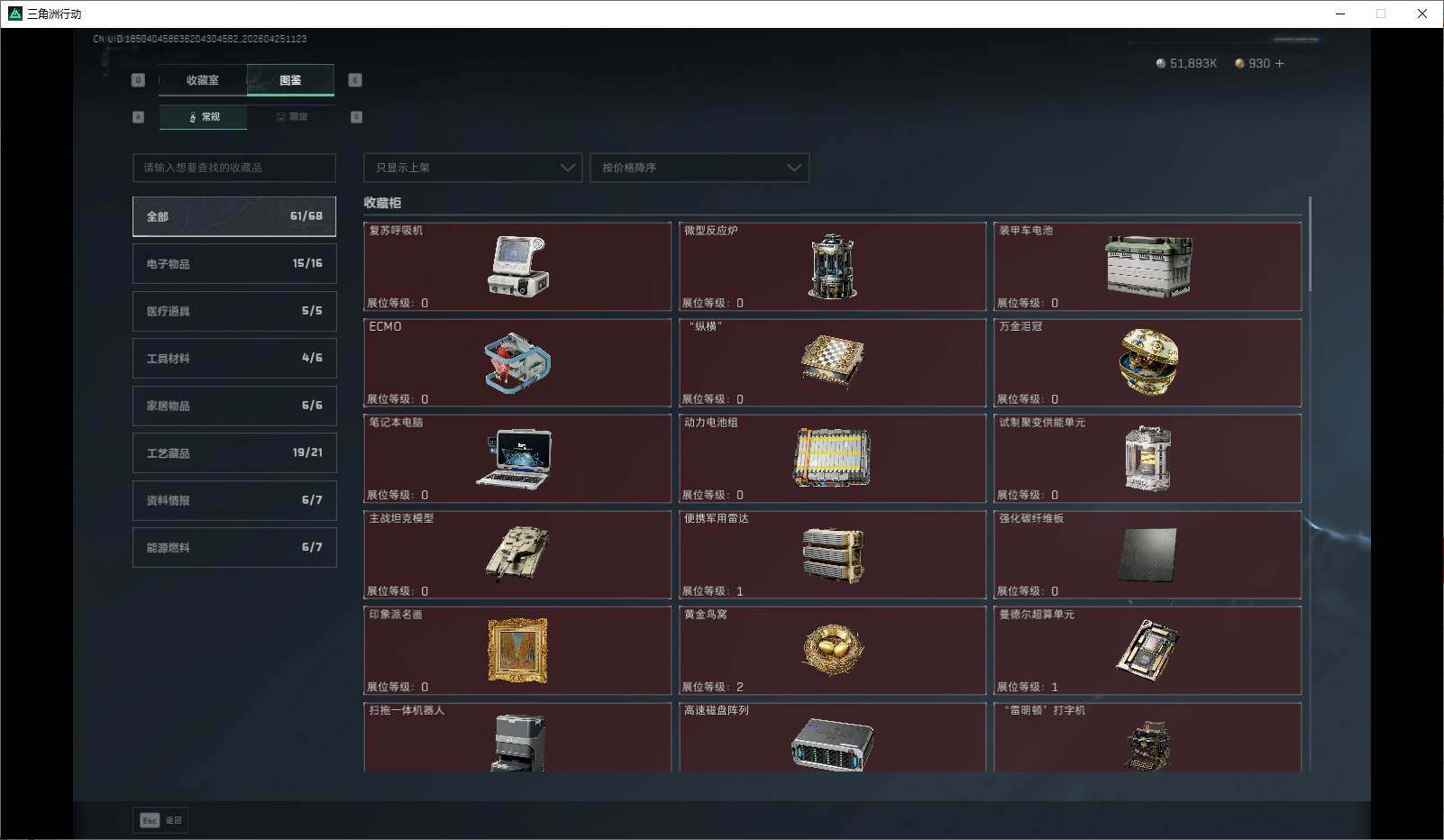Viewport: 1444px width, 840px height.
Task: Filter by 电子物品 category
Action: [234, 264]
